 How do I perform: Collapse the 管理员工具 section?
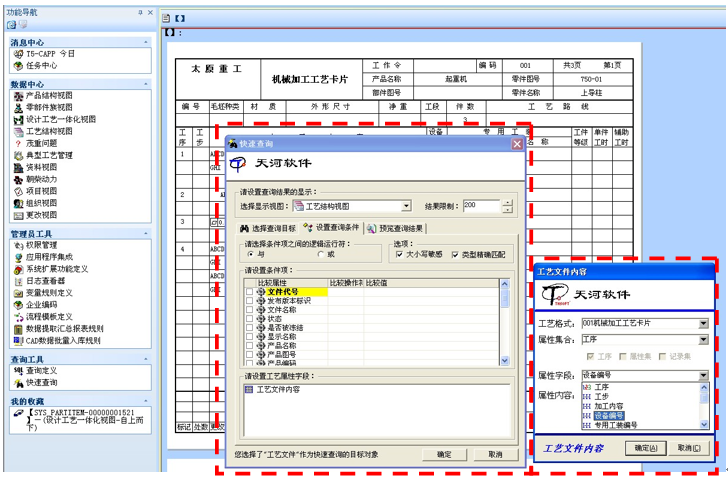pos(146,233)
